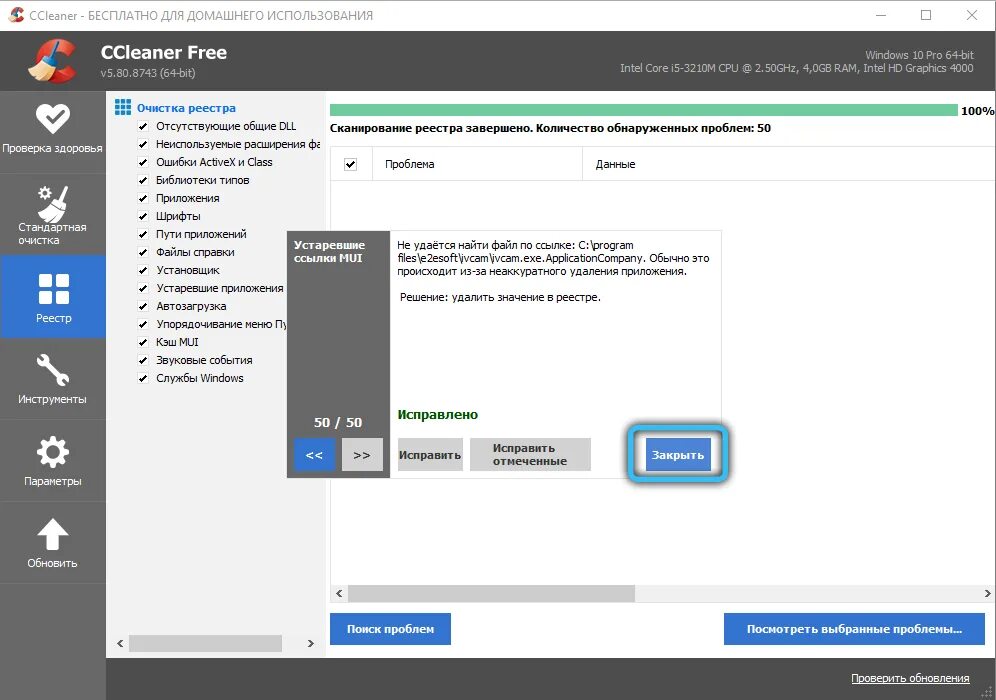Click the Очистка реестра heading
This screenshot has height=700, width=996.
point(186,108)
